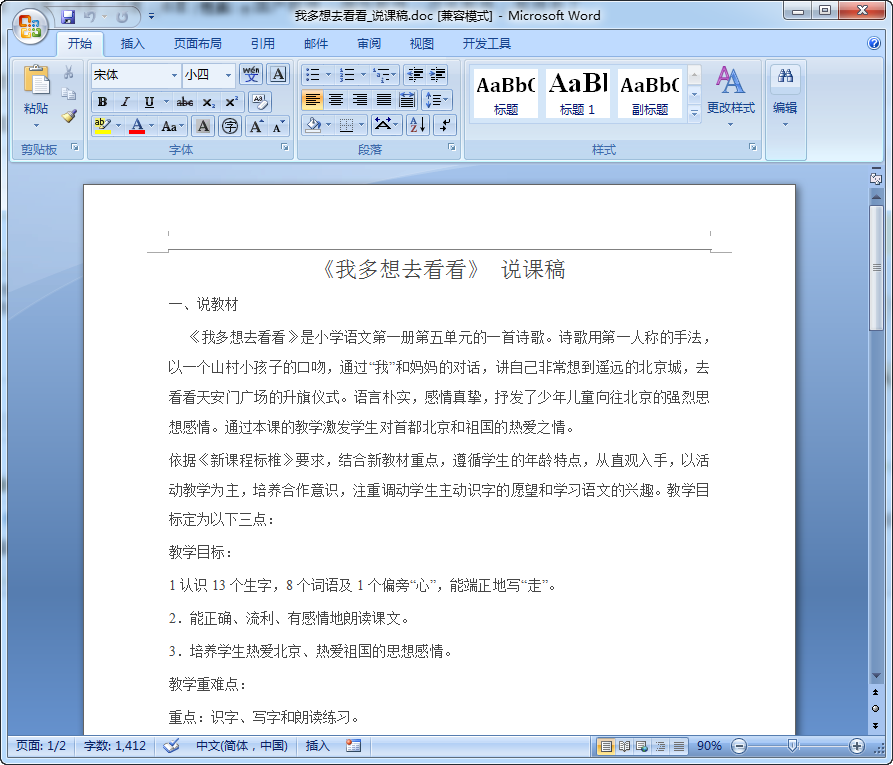Switch to the 插入 ribbon tab
893x765 pixels.
click(133, 43)
